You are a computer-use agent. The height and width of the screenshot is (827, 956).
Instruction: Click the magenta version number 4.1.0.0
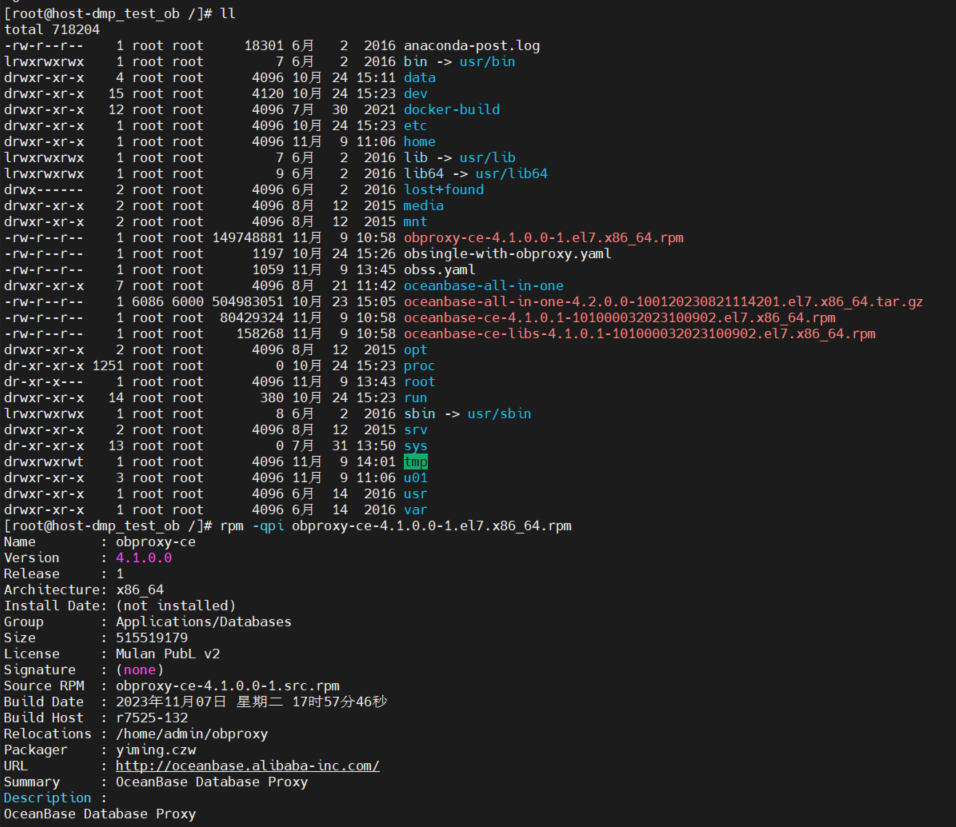(x=144, y=558)
